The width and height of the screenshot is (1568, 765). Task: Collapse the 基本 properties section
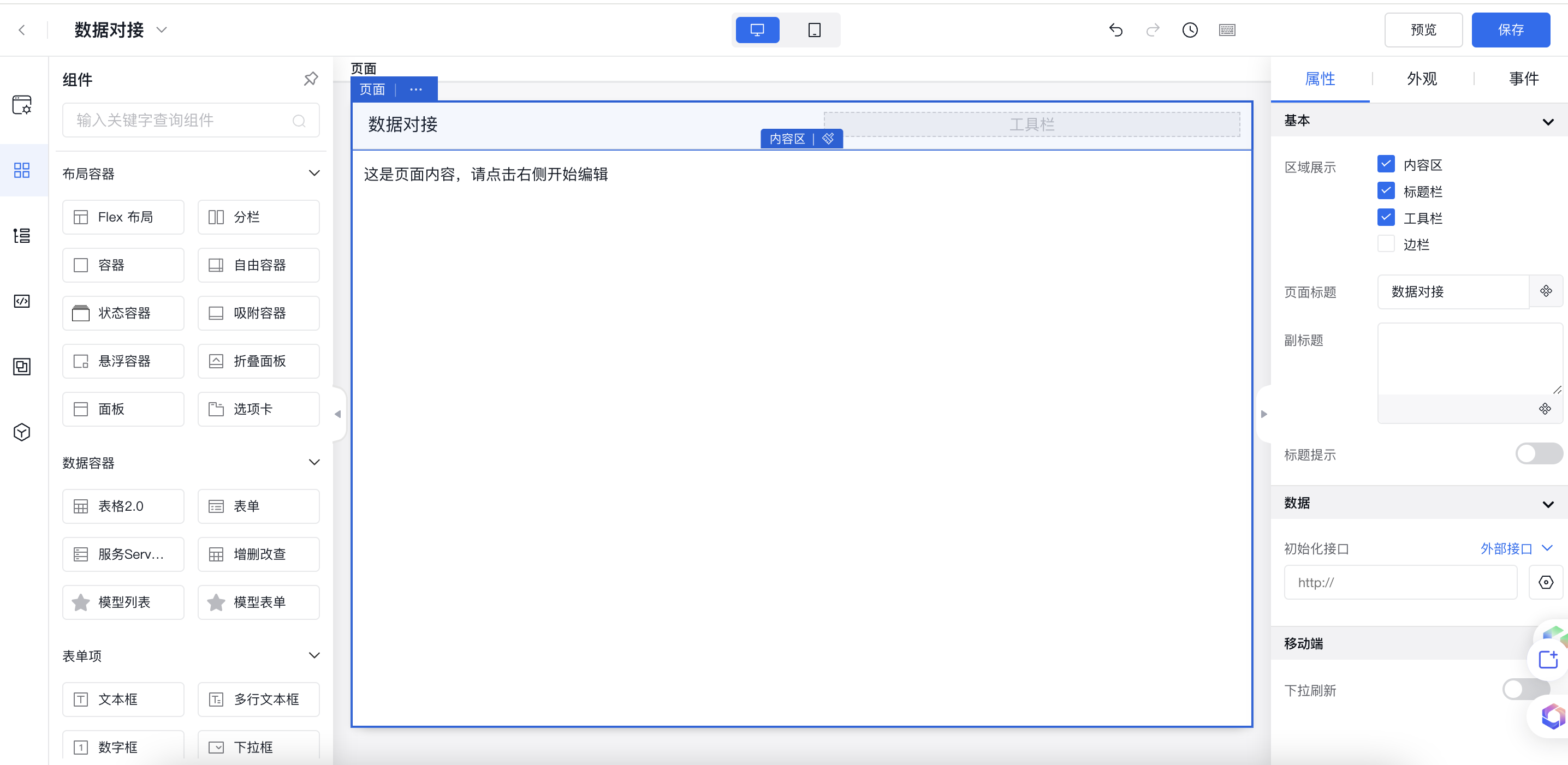click(1548, 122)
